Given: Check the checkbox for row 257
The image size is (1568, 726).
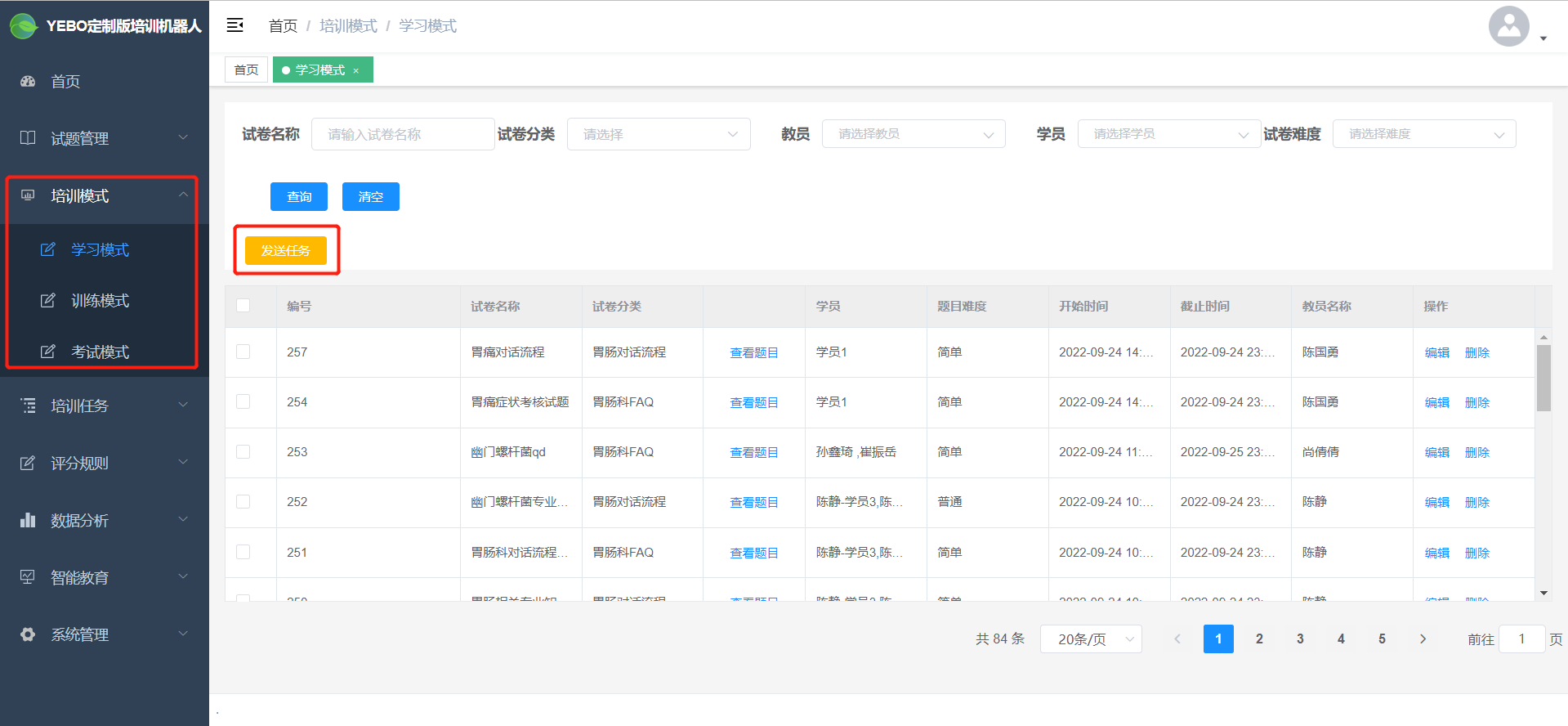Looking at the screenshot, I should [x=243, y=352].
